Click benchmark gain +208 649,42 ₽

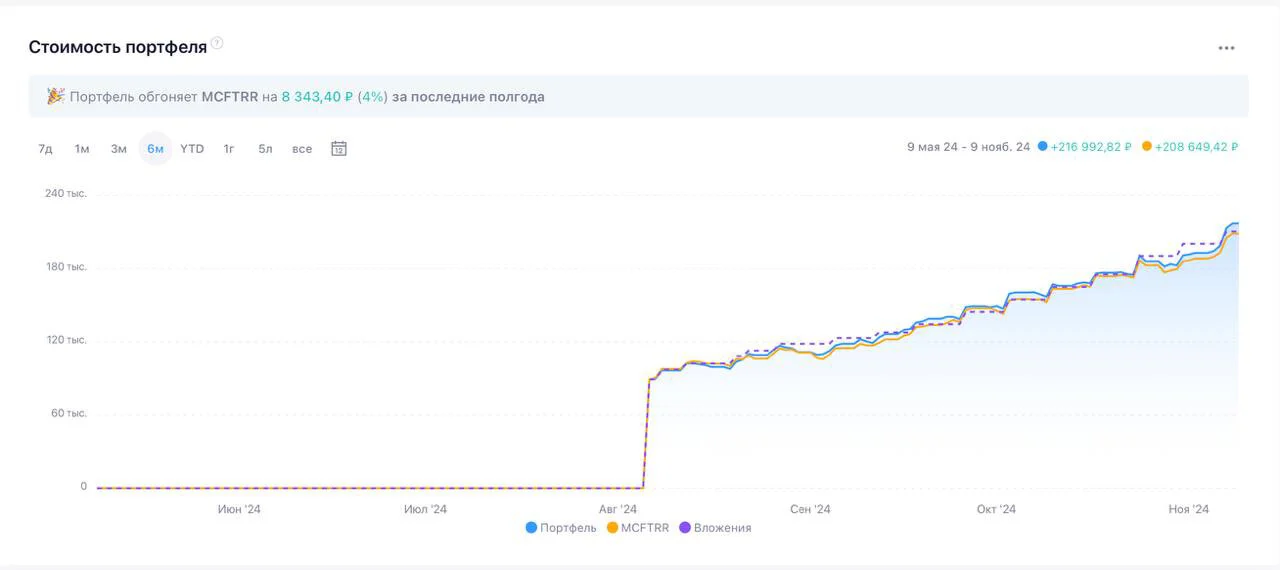1196,147
